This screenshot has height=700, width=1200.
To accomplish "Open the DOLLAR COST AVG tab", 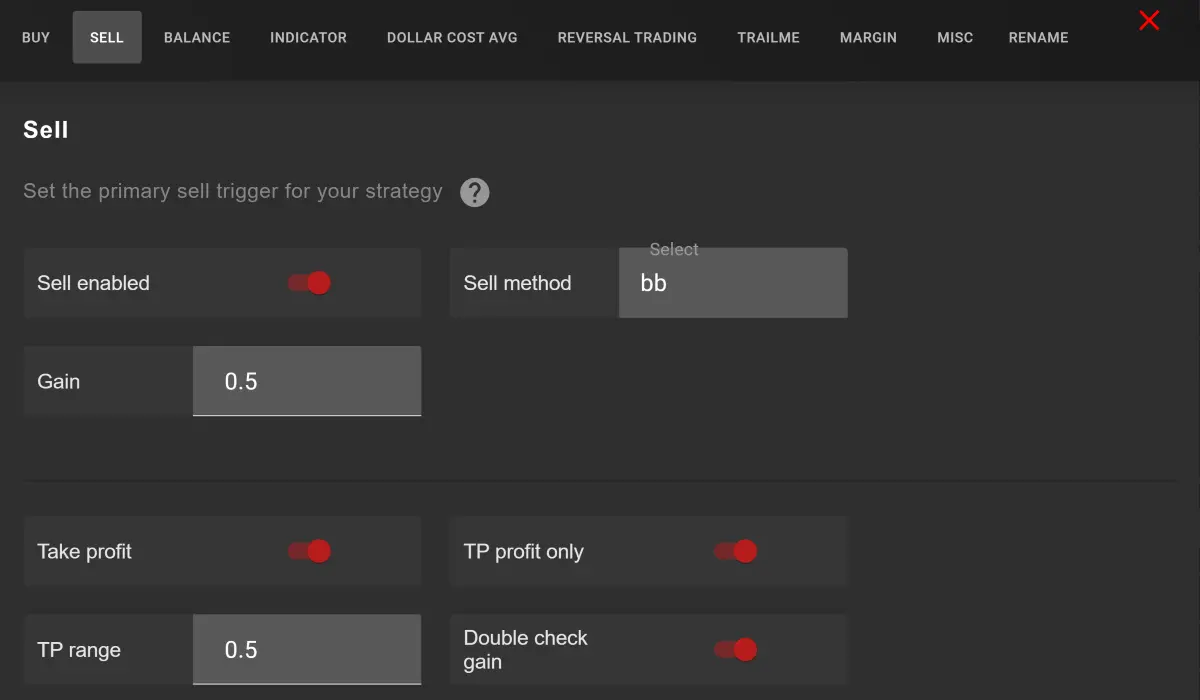I will click(x=451, y=37).
